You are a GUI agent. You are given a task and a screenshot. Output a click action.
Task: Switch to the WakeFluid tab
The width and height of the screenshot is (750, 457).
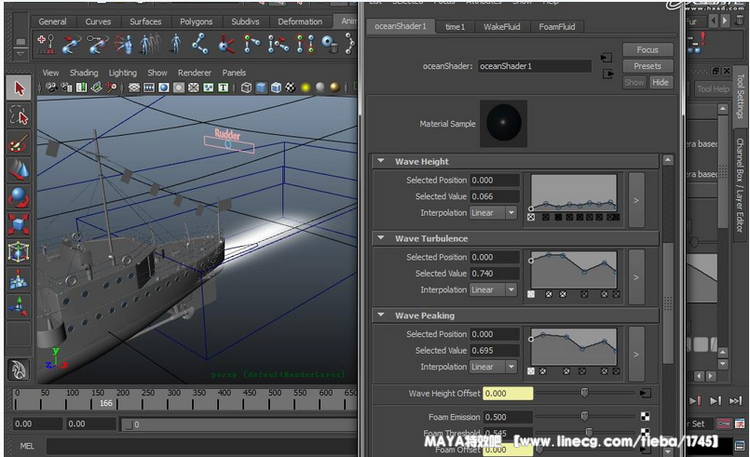pos(501,27)
